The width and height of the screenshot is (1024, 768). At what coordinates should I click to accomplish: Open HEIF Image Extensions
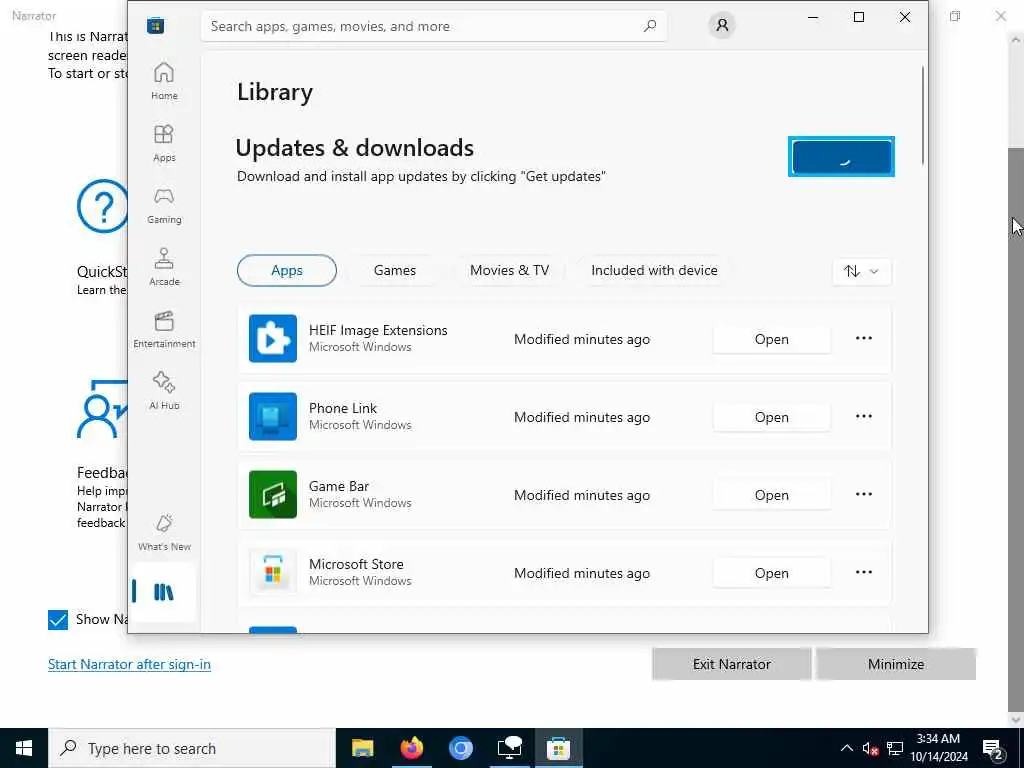click(771, 339)
